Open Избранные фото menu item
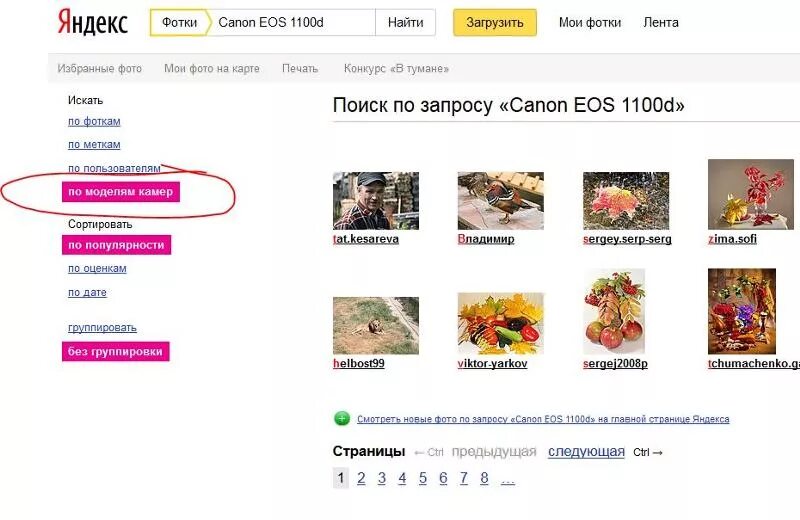The width and height of the screenshot is (800, 520). [x=99, y=68]
